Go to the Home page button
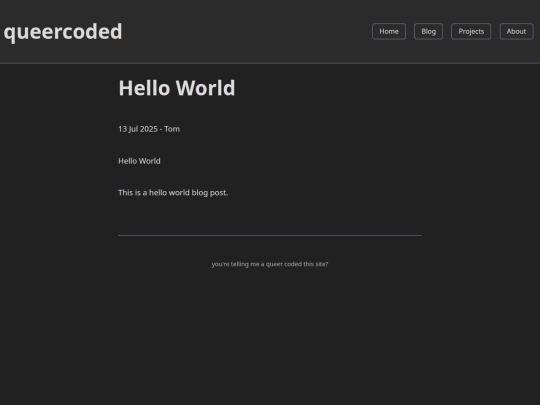Image resolution: width=540 pixels, height=405 pixels. [x=389, y=31]
